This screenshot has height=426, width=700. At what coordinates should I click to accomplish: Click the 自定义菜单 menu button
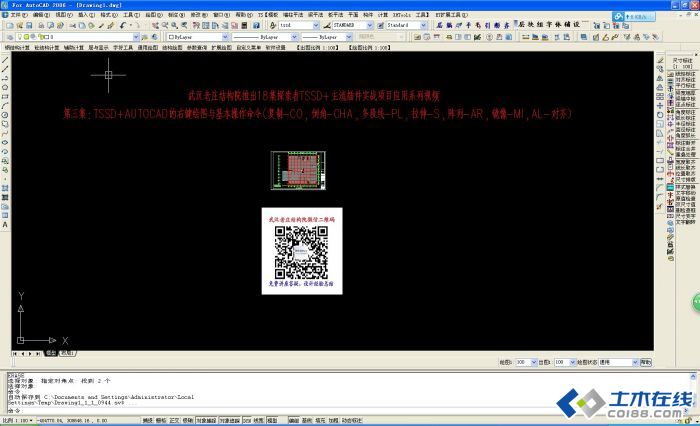pos(249,47)
